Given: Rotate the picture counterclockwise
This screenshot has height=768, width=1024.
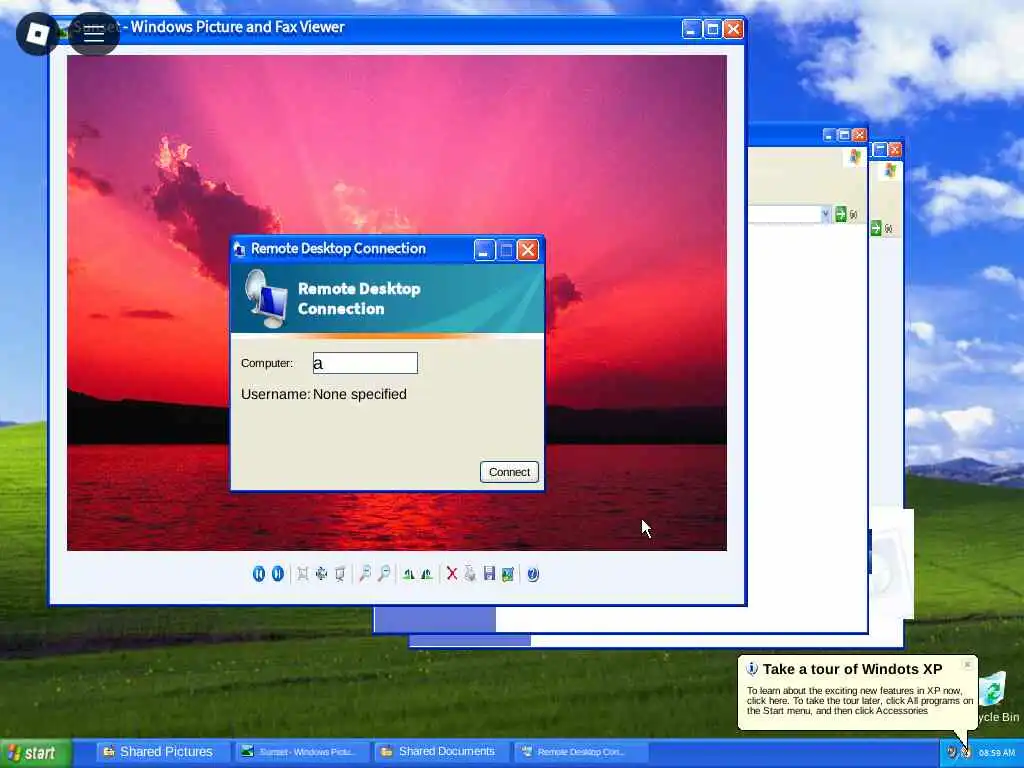Looking at the screenshot, I should pyautogui.click(x=426, y=574).
